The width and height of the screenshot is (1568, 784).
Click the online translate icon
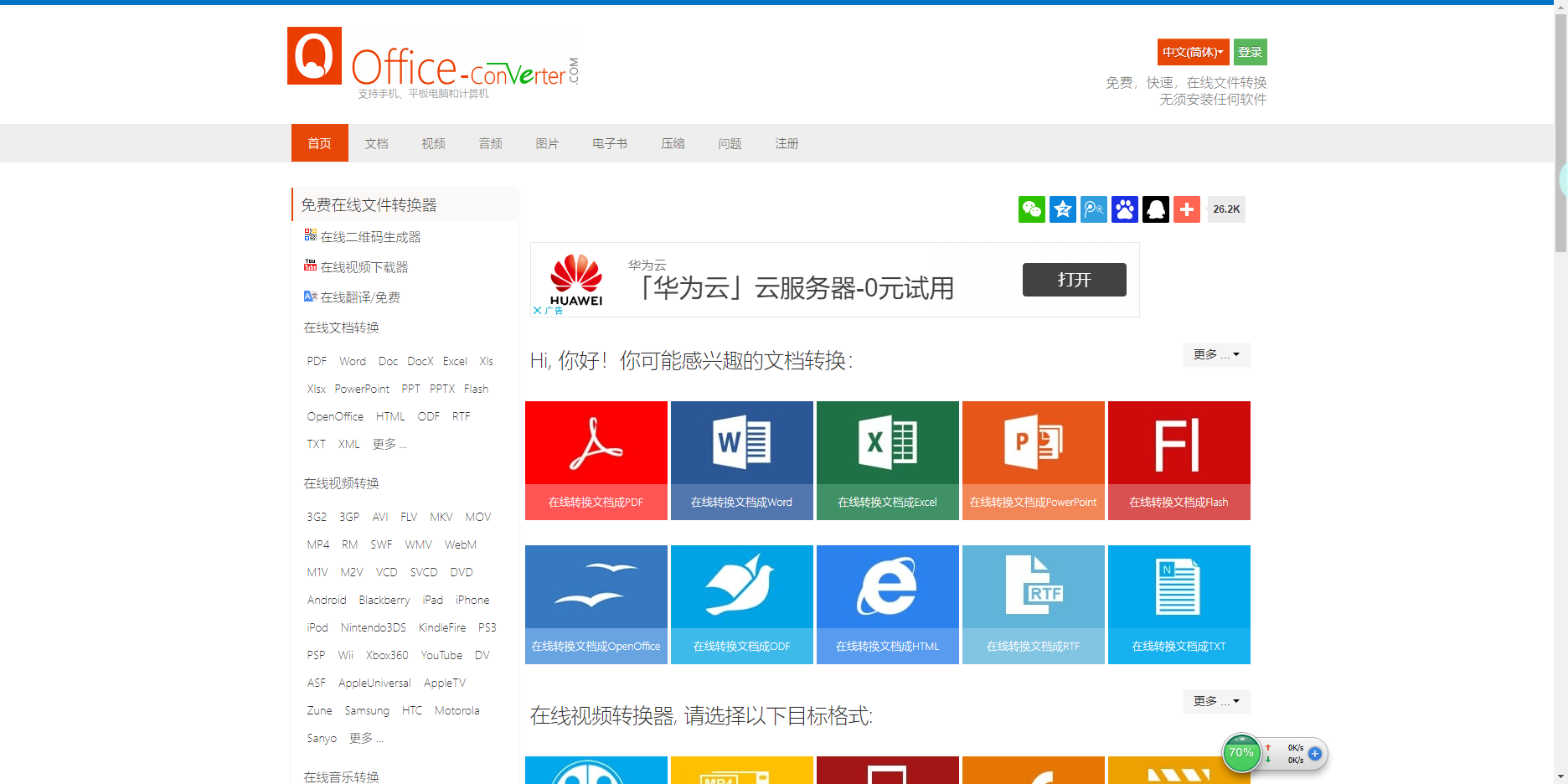point(310,296)
